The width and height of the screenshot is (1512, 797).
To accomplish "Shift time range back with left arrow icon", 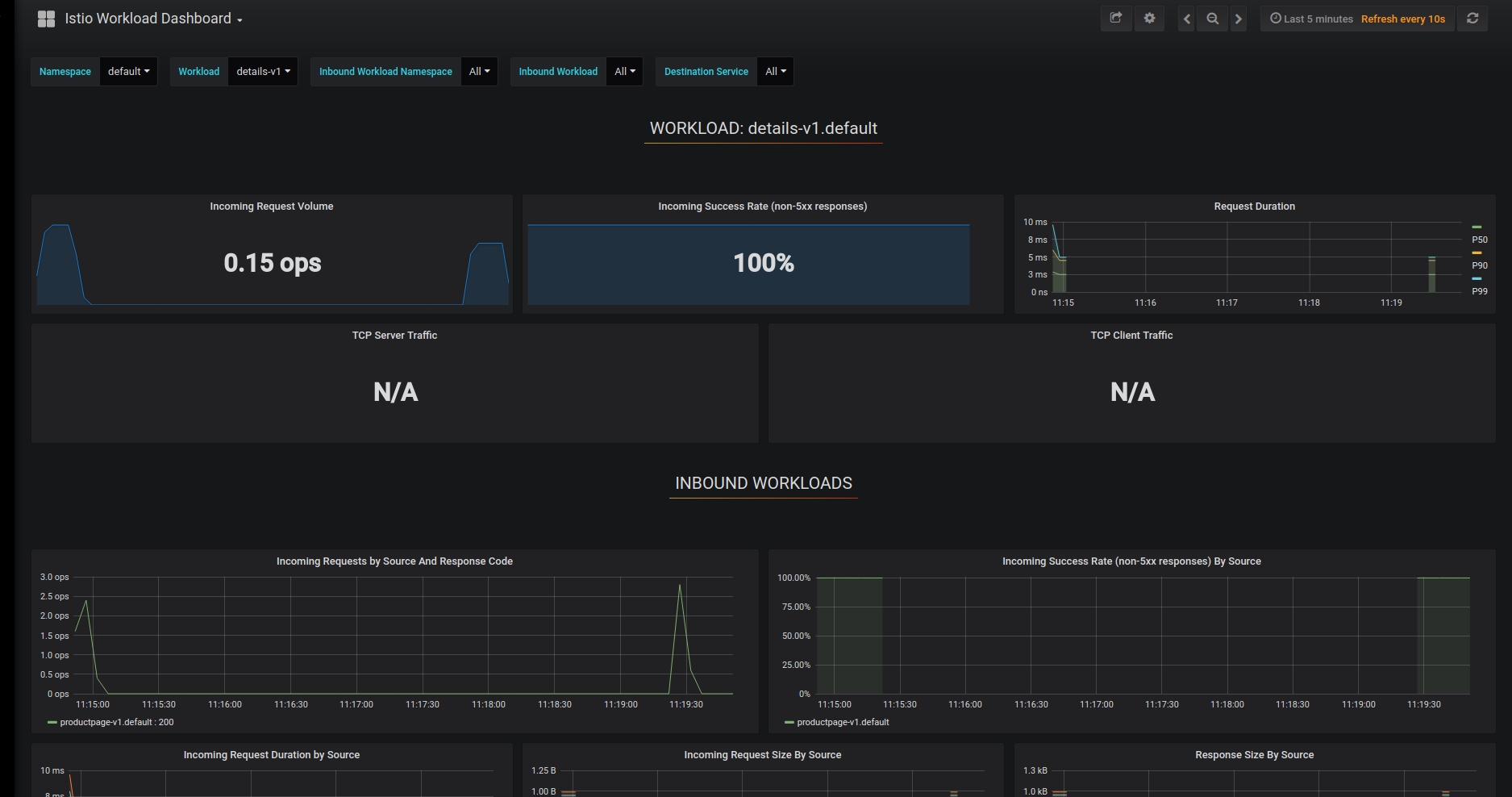I will click(1185, 18).
